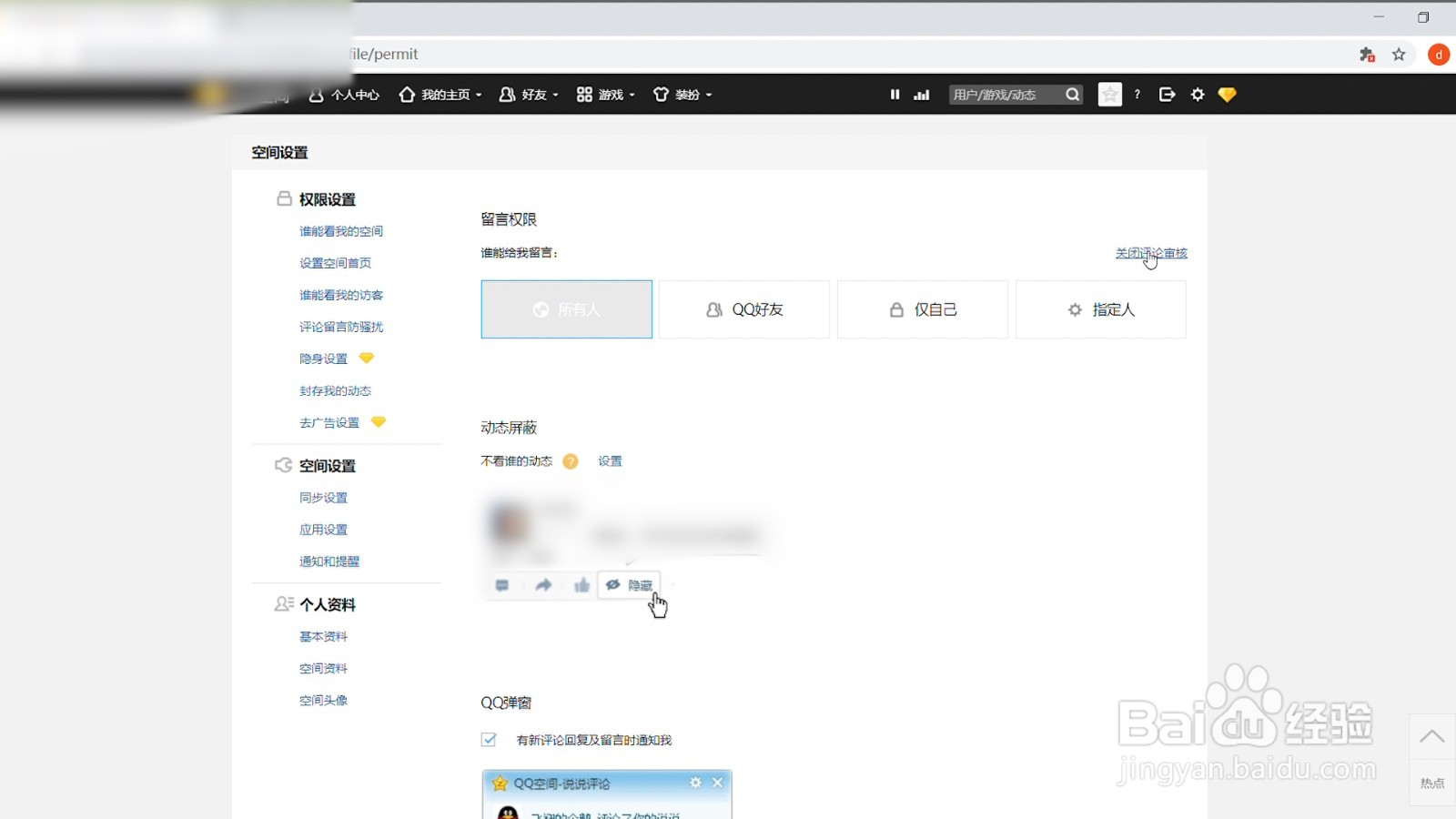
Task: Focus the 用户/游戏/动态 search field
Action: tap(1005, 95)
